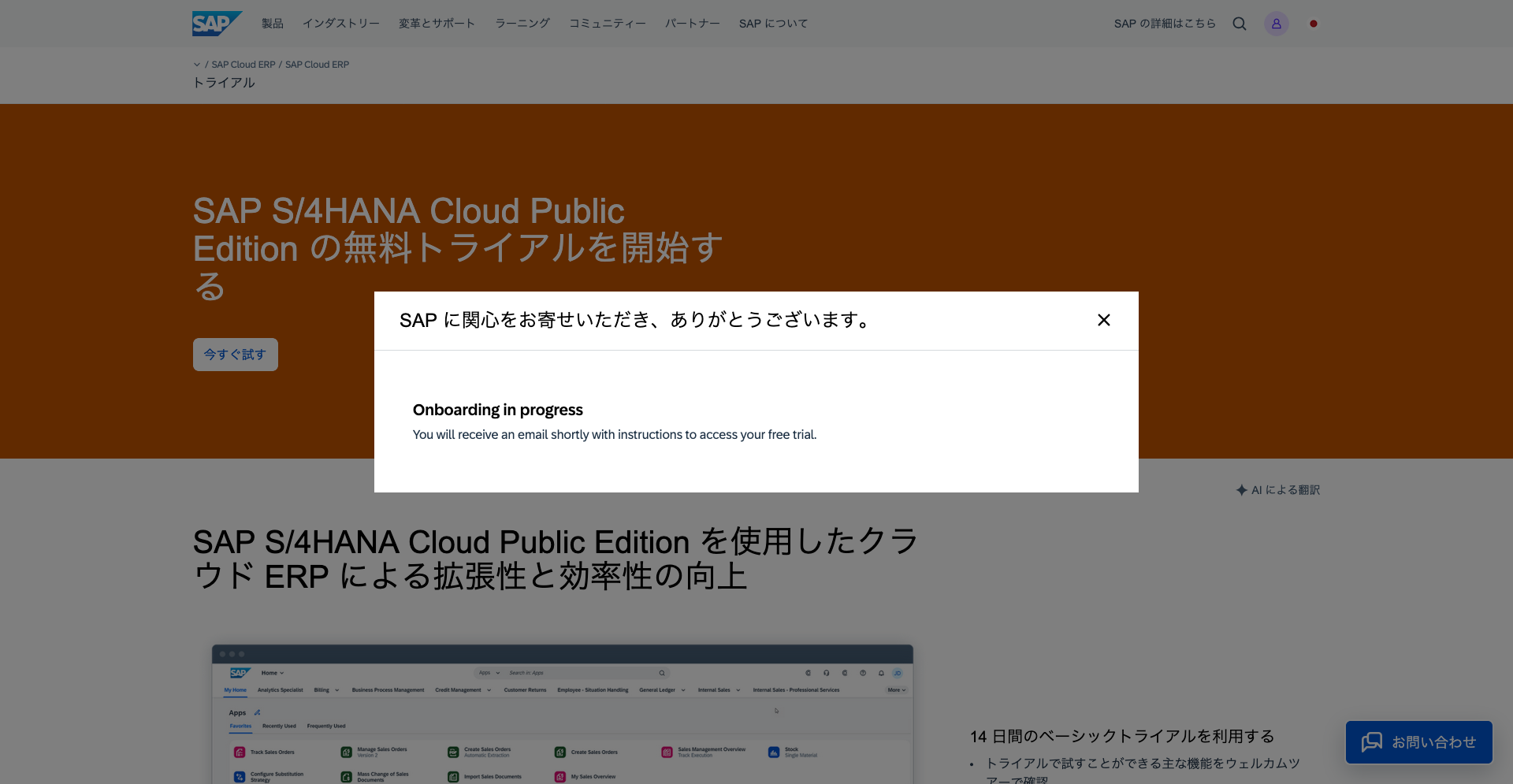Open the 変革とサポート menu
The width and height of the screenshot is (1513, 784).
tap(437, 24)
